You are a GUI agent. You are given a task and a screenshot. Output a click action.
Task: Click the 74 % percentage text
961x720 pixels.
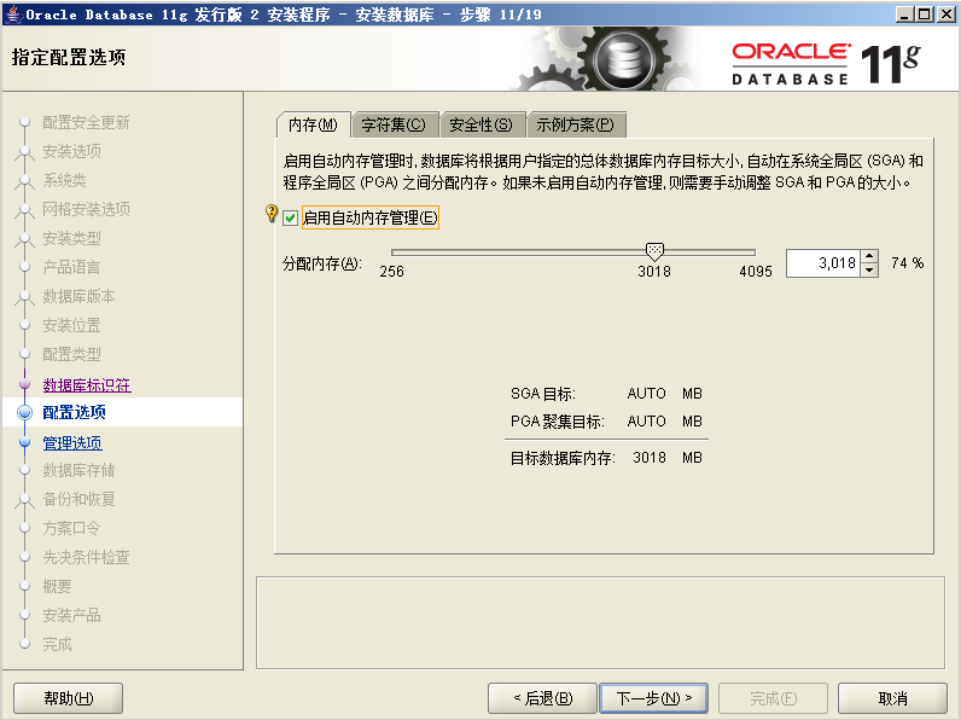point(907,263)
